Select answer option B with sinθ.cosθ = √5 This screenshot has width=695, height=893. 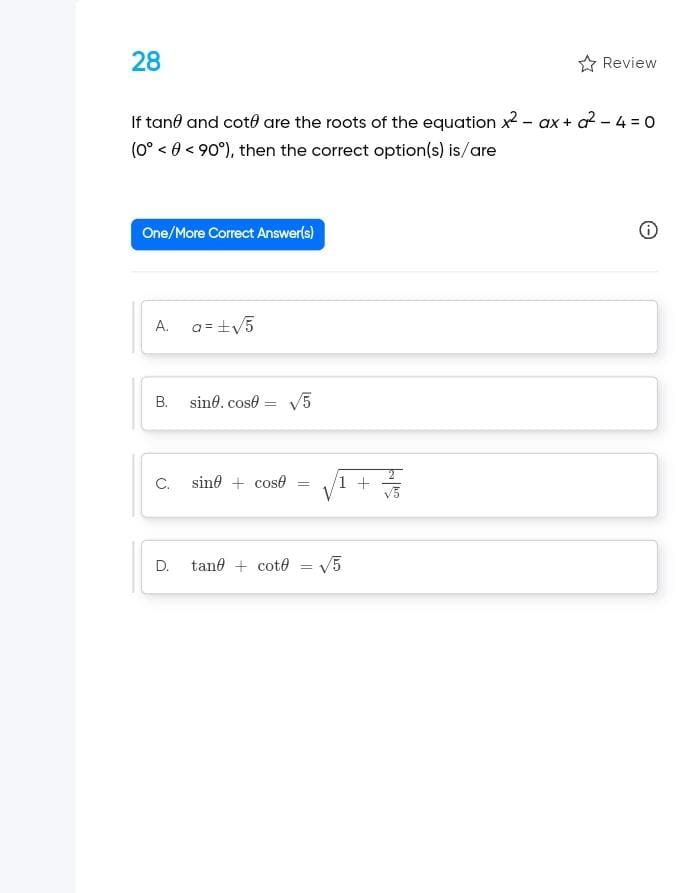[400, 402]
